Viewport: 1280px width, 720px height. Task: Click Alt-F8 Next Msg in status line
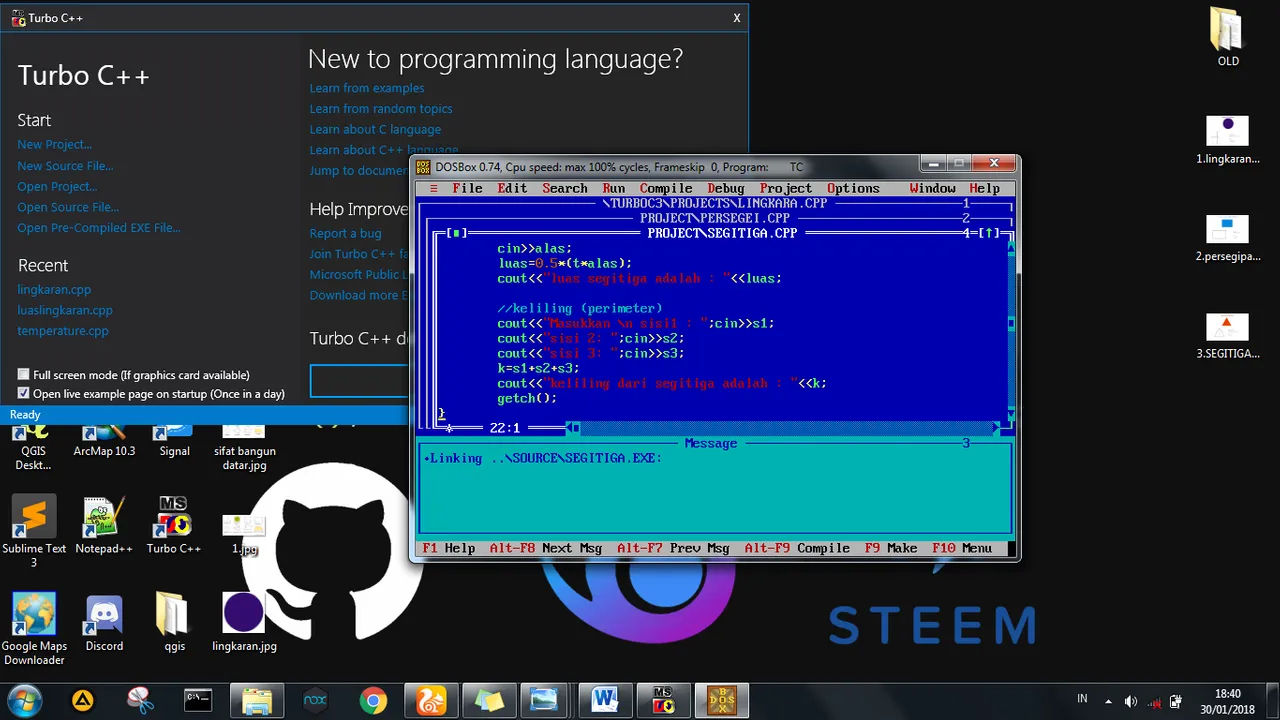[546, 548]
